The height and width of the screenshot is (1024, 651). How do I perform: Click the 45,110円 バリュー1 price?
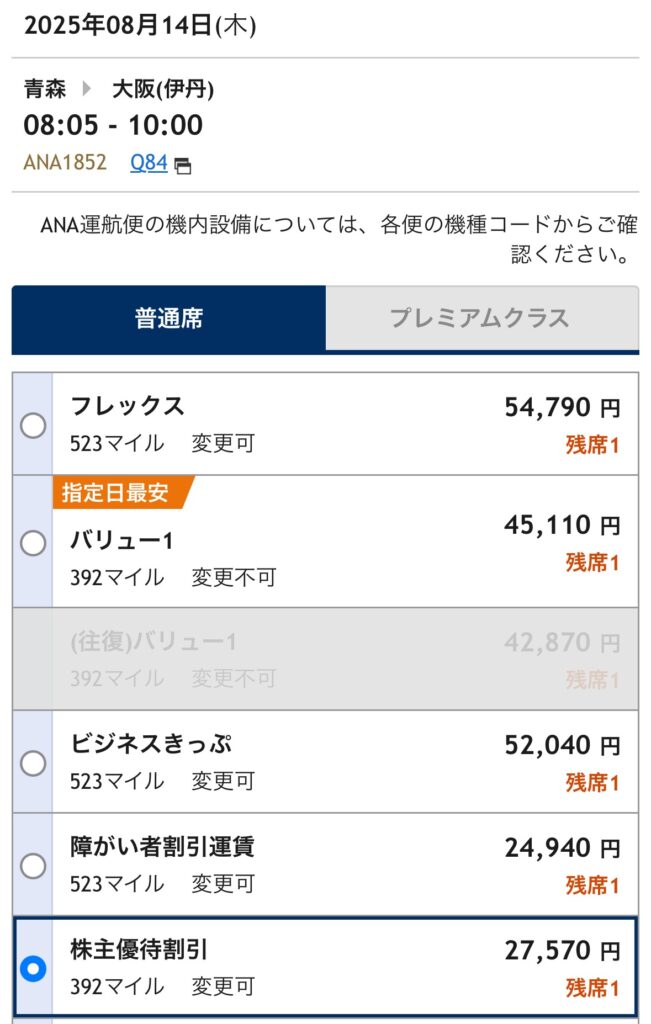(562, 525)
